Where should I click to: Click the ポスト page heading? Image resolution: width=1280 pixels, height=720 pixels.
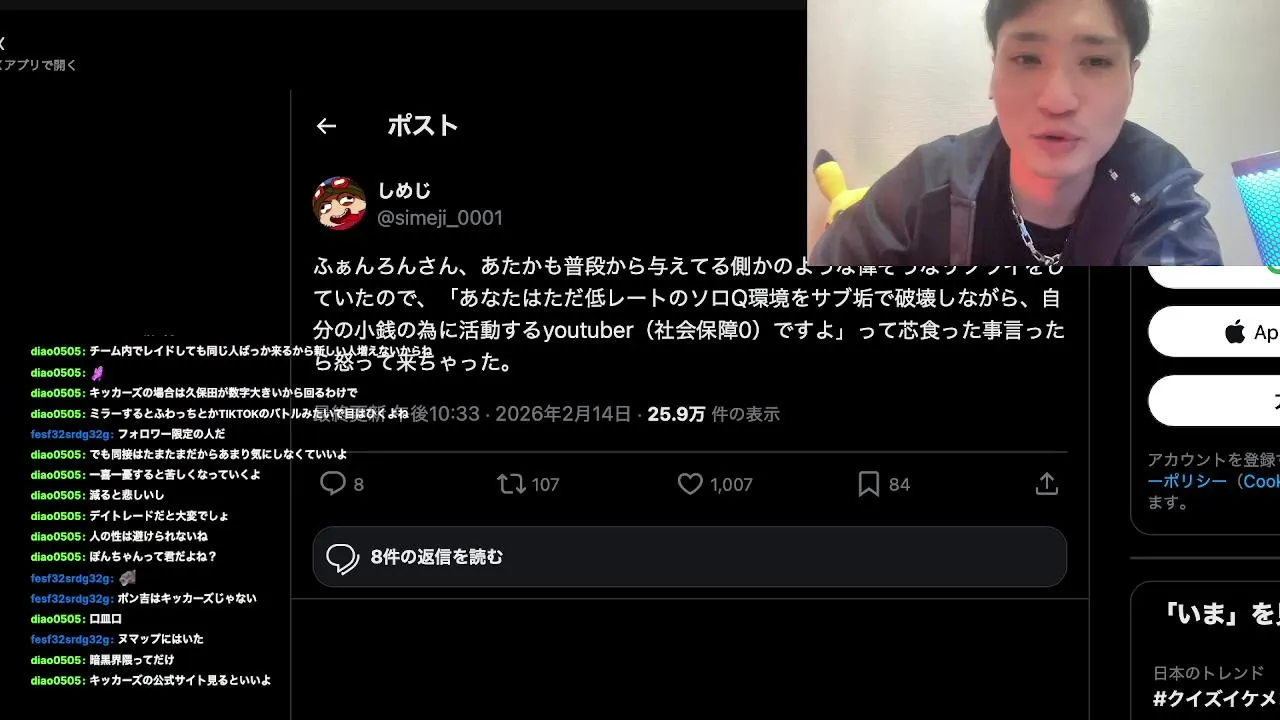coord(423,126)
